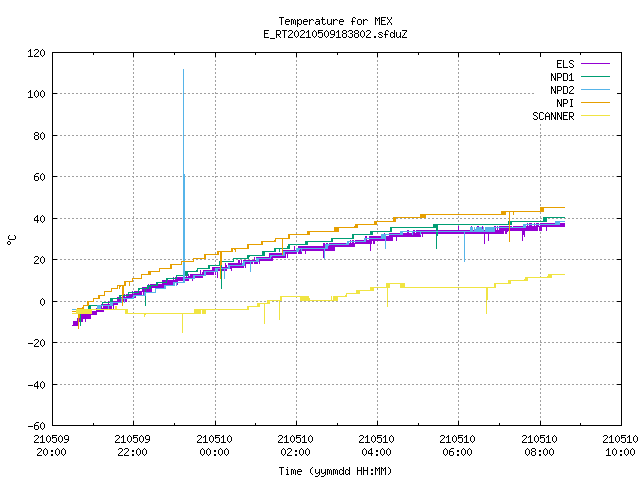Click the y-axis label 0
The width and height of the screenshot is (640, 480).
(42, 302)
